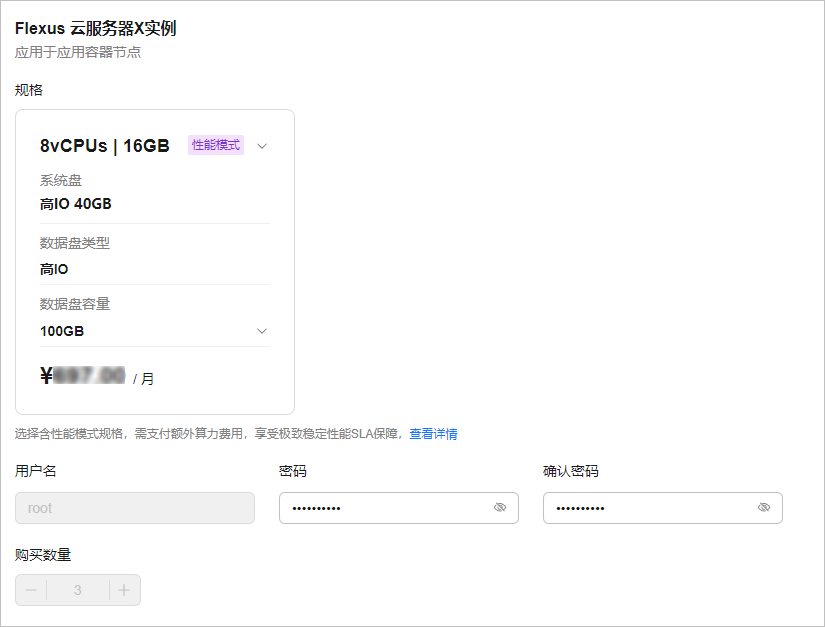Show password via 密码 field eye icon
The height and width of the screenshot is (627, 825).
(500, 507)
